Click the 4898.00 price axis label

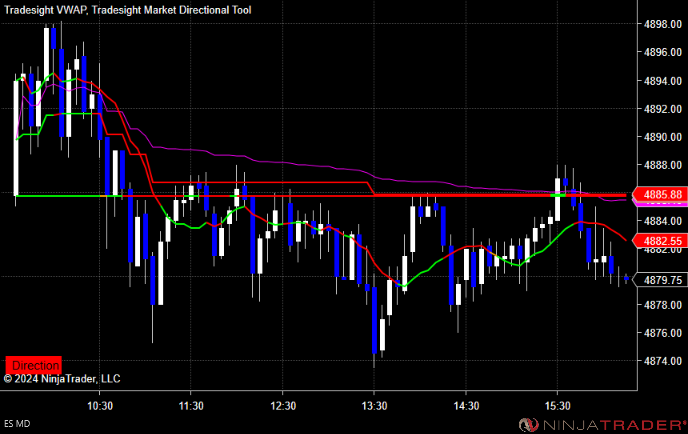[x=663, y=24]
